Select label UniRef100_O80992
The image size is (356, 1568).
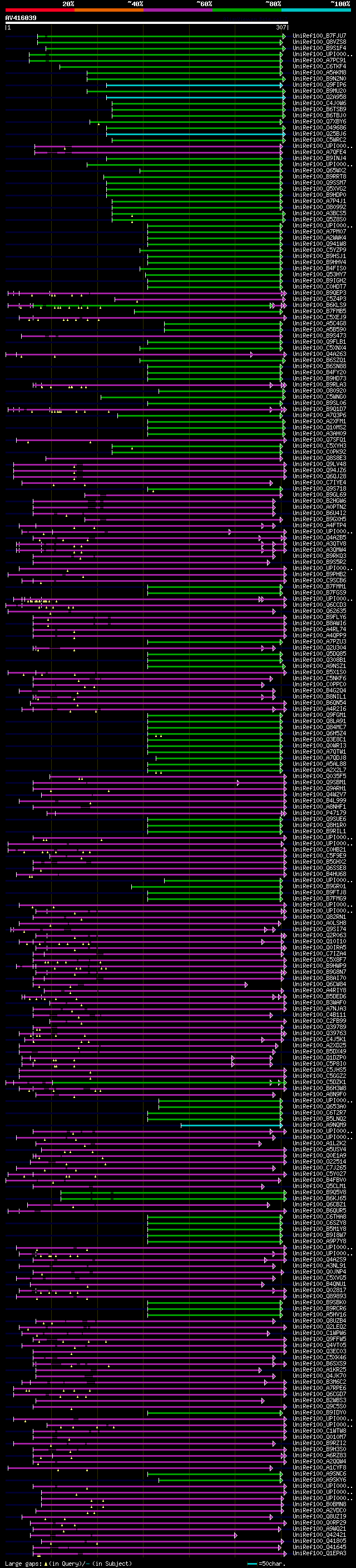pyautogui.click(x=319, y=207)
